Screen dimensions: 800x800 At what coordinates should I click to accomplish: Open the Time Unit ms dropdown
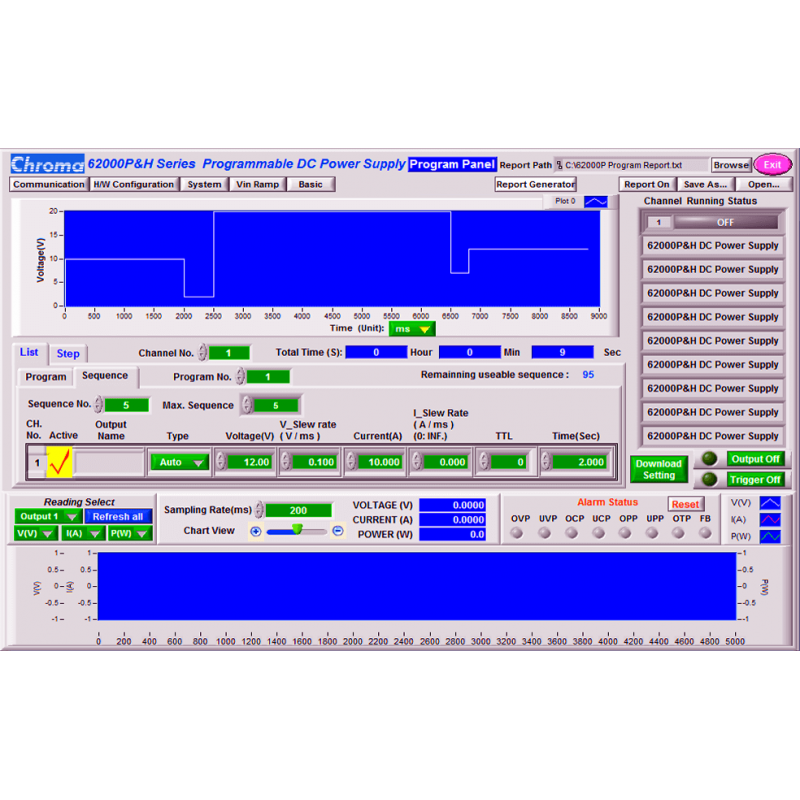tap(412, 329)
